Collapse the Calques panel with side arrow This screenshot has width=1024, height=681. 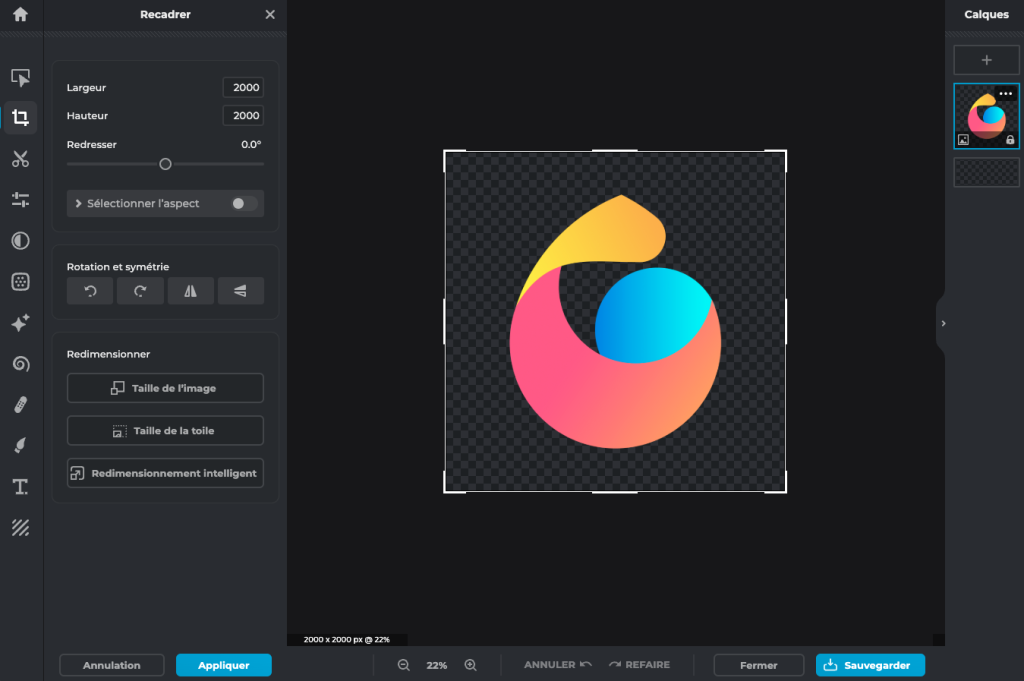[x=943, y=323]
